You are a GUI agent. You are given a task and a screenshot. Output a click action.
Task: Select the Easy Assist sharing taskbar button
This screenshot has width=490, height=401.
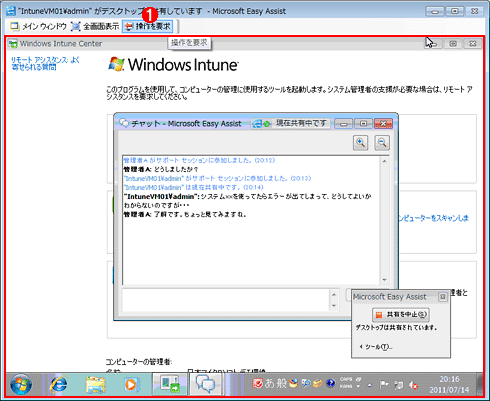click(170, 384)
